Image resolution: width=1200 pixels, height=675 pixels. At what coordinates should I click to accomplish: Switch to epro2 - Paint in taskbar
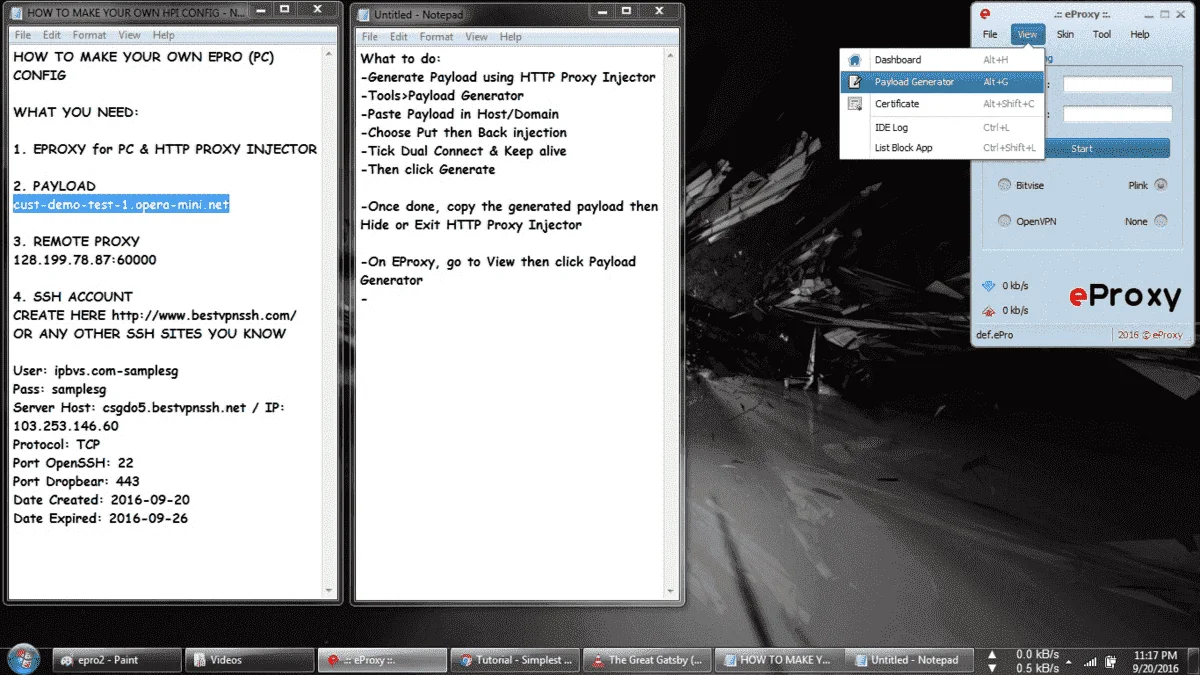tap(117, 660)
